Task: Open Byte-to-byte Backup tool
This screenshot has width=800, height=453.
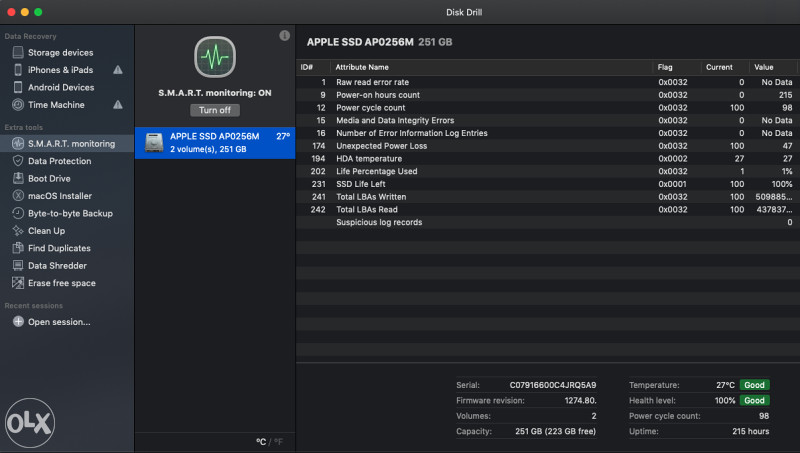Action: point(70,213)
